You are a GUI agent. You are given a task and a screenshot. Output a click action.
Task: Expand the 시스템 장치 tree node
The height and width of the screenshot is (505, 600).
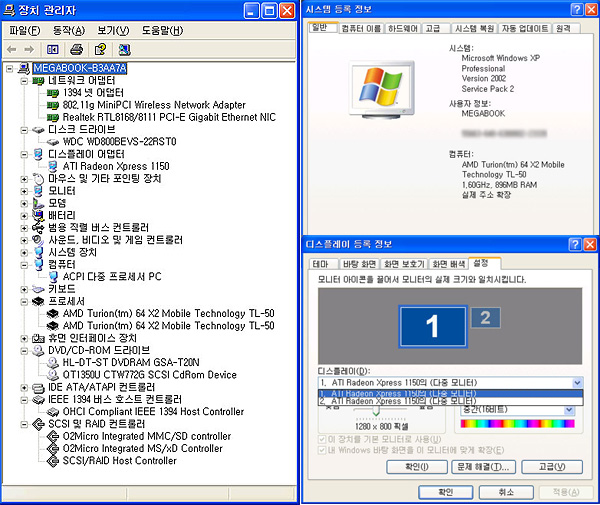24,252
